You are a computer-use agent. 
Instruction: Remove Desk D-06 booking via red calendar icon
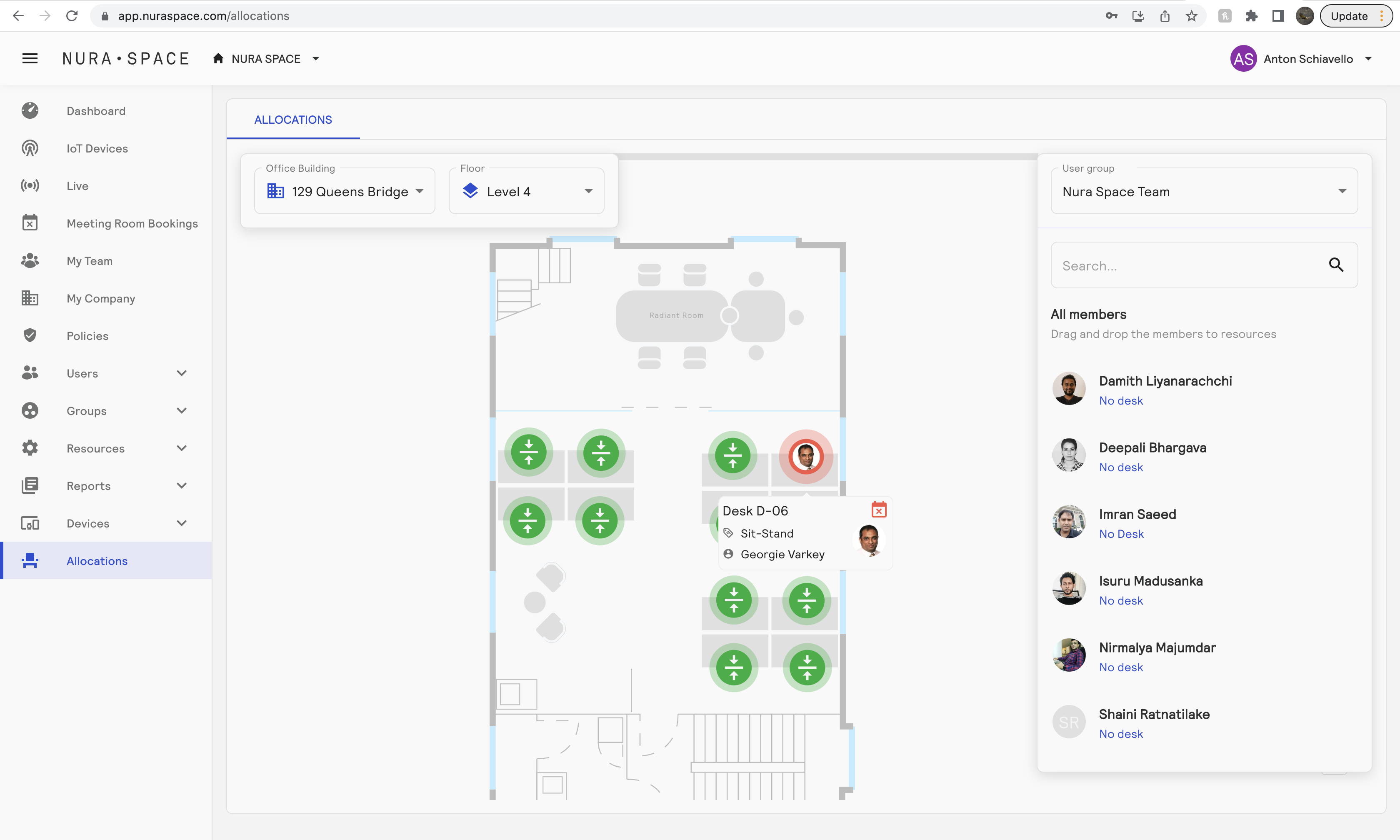(x=878, y=510)
